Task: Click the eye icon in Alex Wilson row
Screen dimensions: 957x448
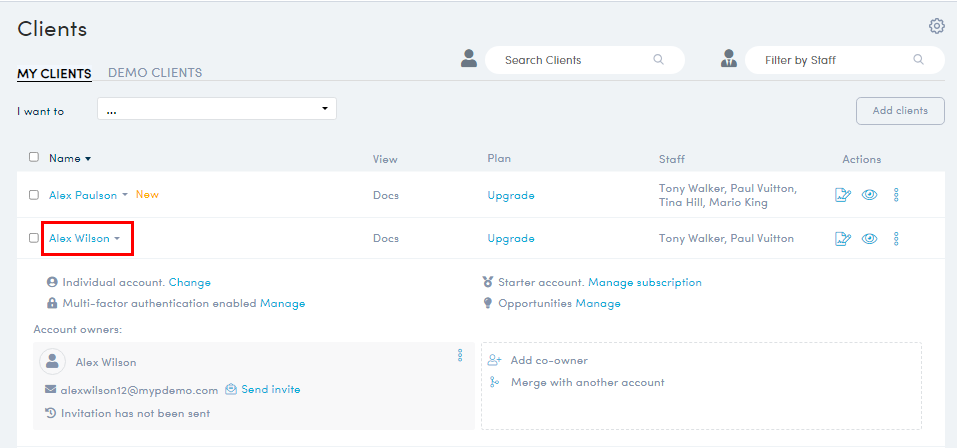Action: 870,239
